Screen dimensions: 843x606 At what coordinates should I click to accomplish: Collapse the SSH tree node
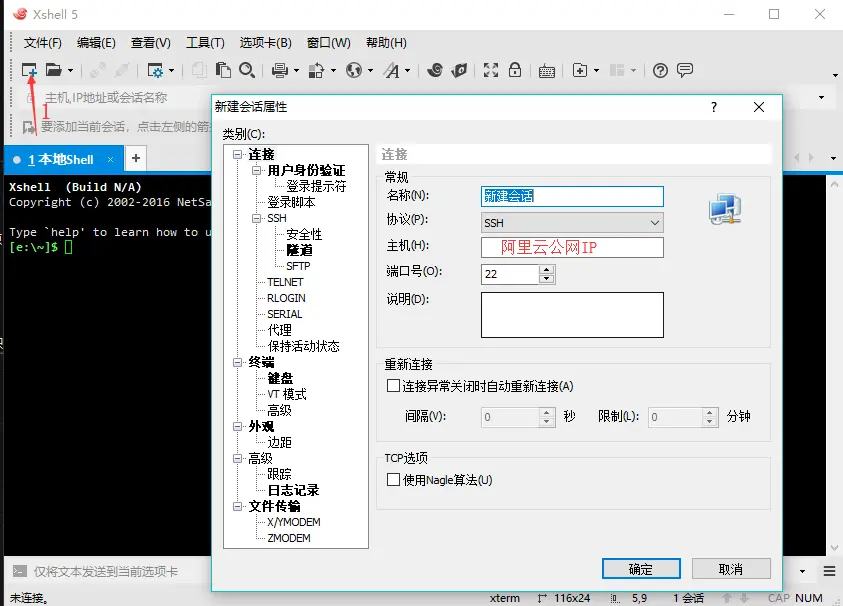pos(256,218)
